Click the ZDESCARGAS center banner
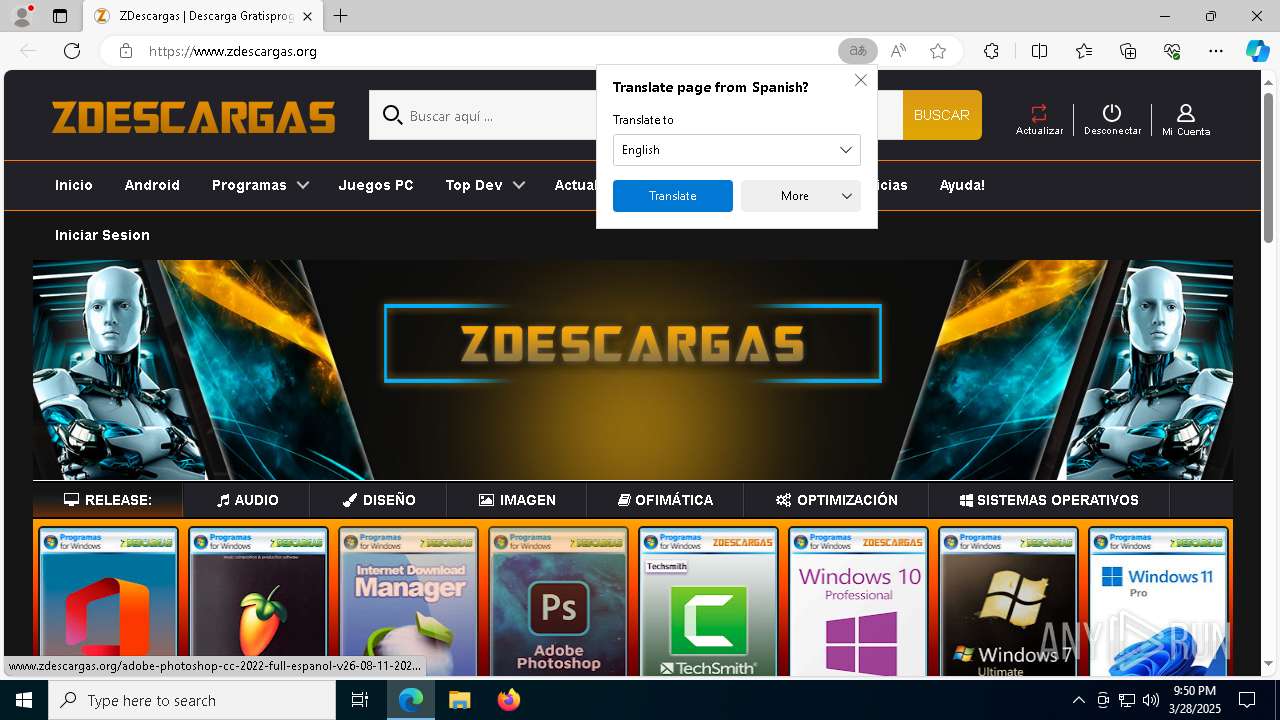 [x=632, y=344]
